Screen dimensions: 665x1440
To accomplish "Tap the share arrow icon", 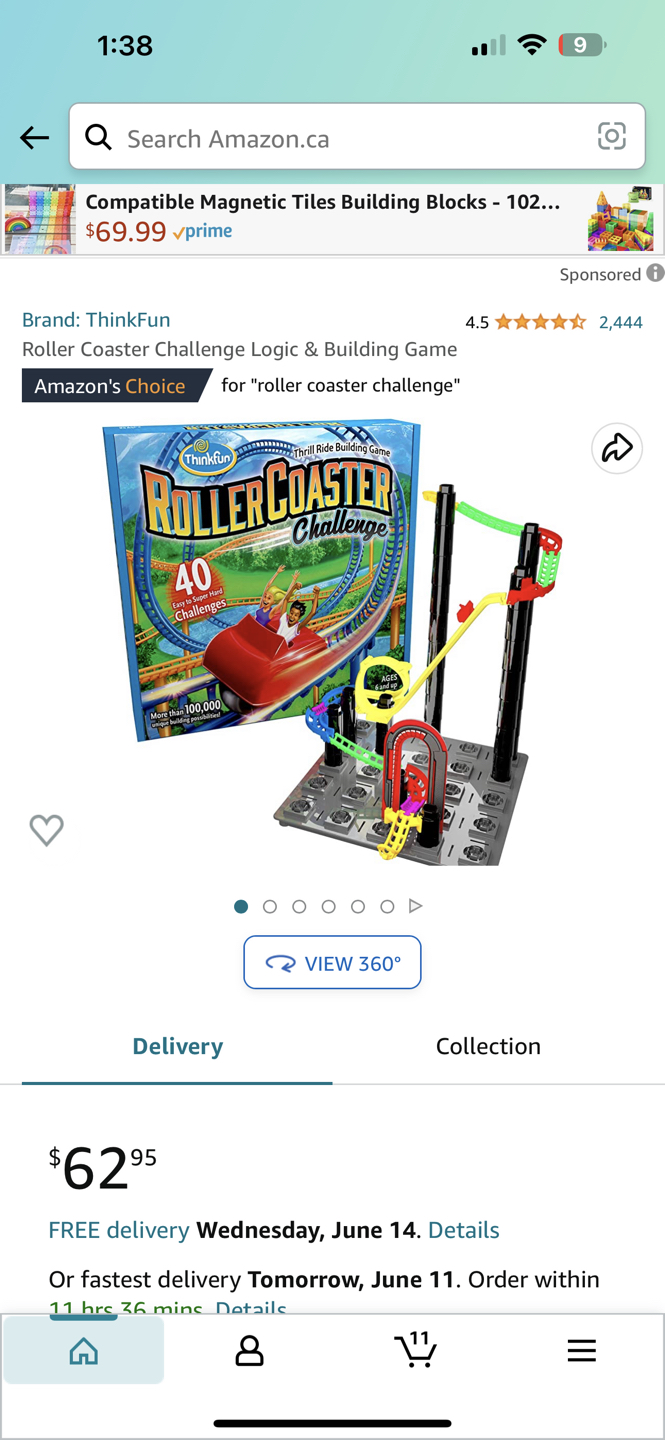I will tap(617, 448).
